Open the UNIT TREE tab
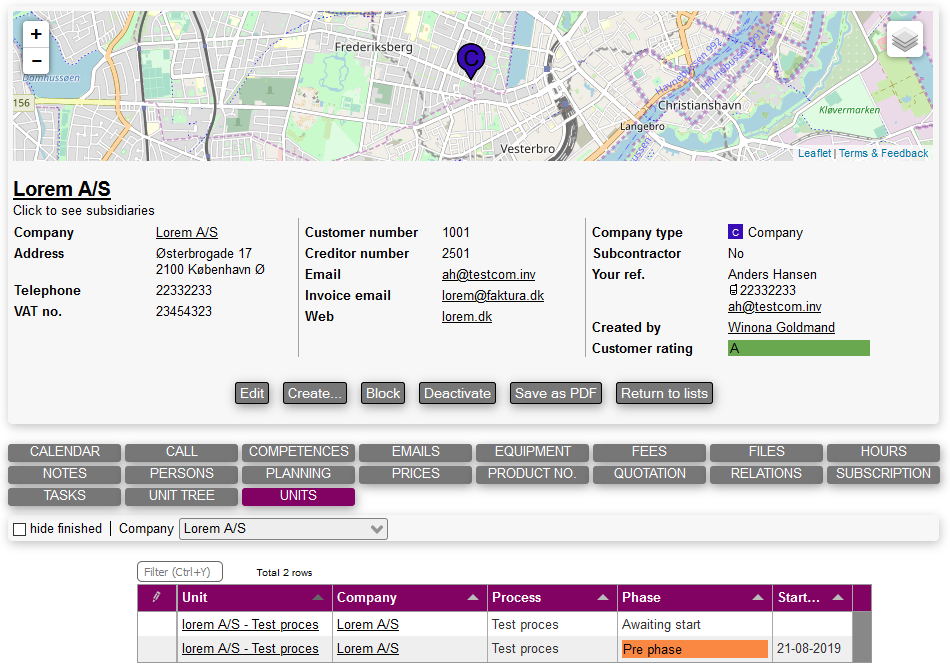The width and height of the screenshot is (950, 670). pyautogui.click(x=181, y=496)
